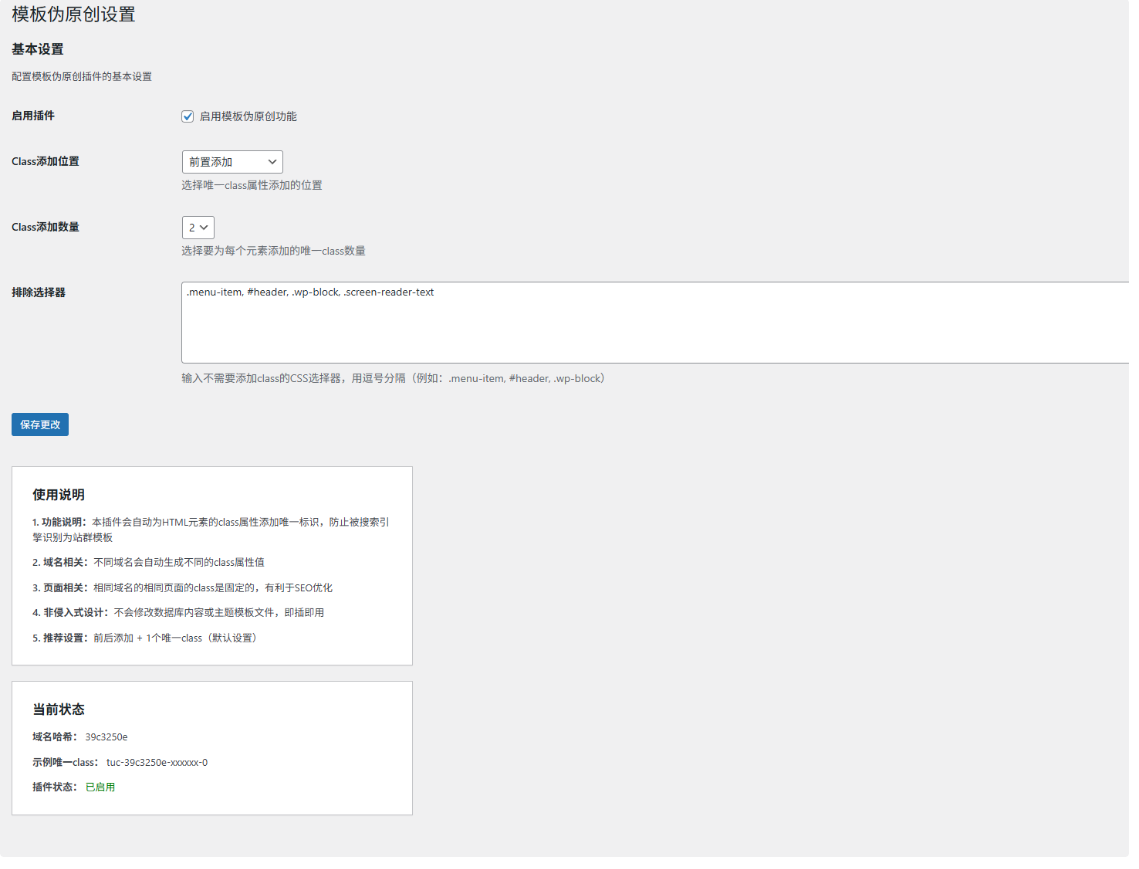
Task: Click the 启用模板伪原创功能 checkbox label text
Action: click(x=248, y=116)
